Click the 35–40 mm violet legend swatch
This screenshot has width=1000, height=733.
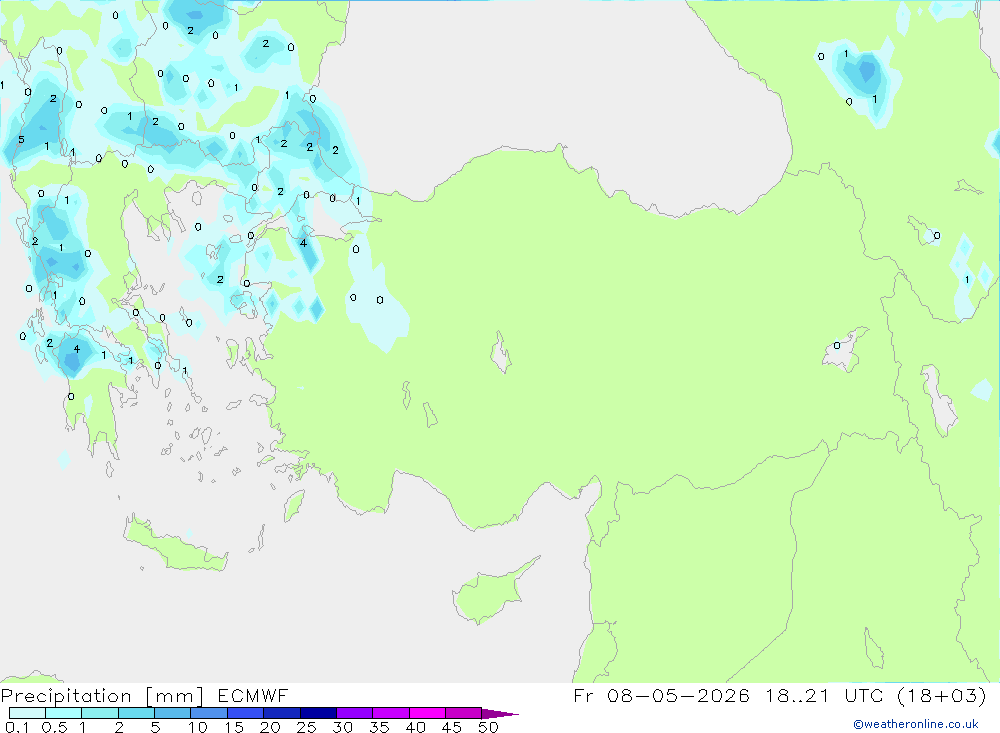click(391, 713)
